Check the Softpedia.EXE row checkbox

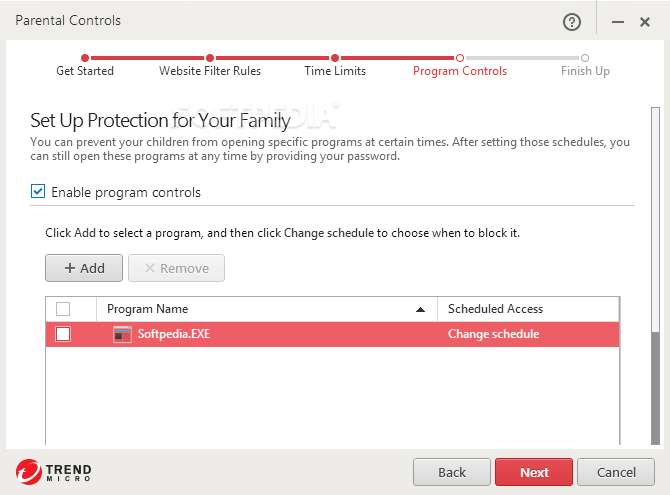pyautogui.click(x=63, y=334)
